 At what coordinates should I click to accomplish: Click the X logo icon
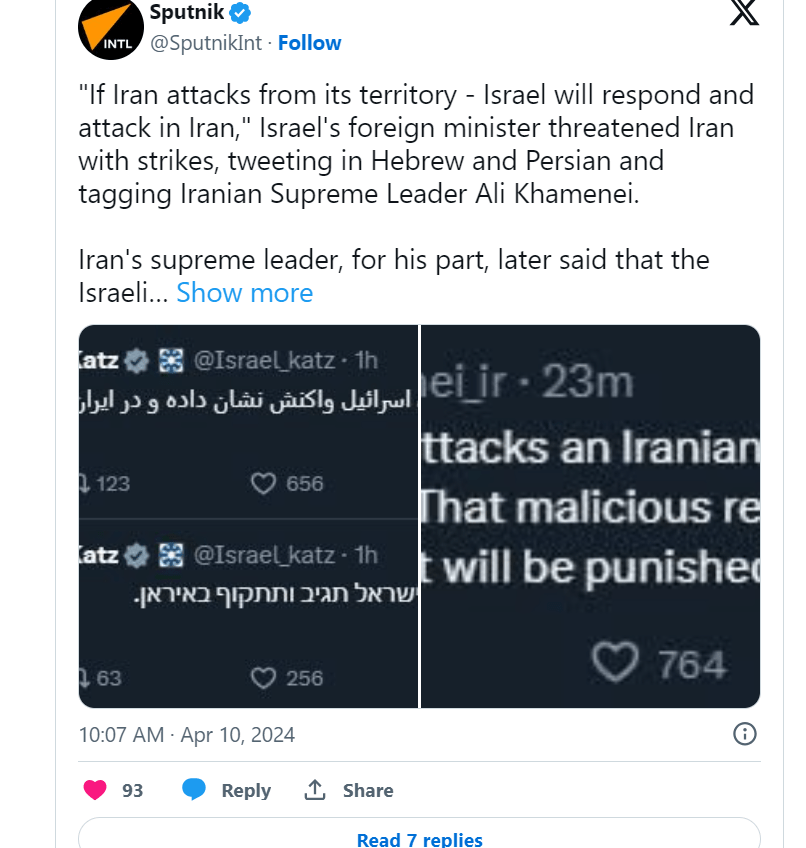(744, 12)
